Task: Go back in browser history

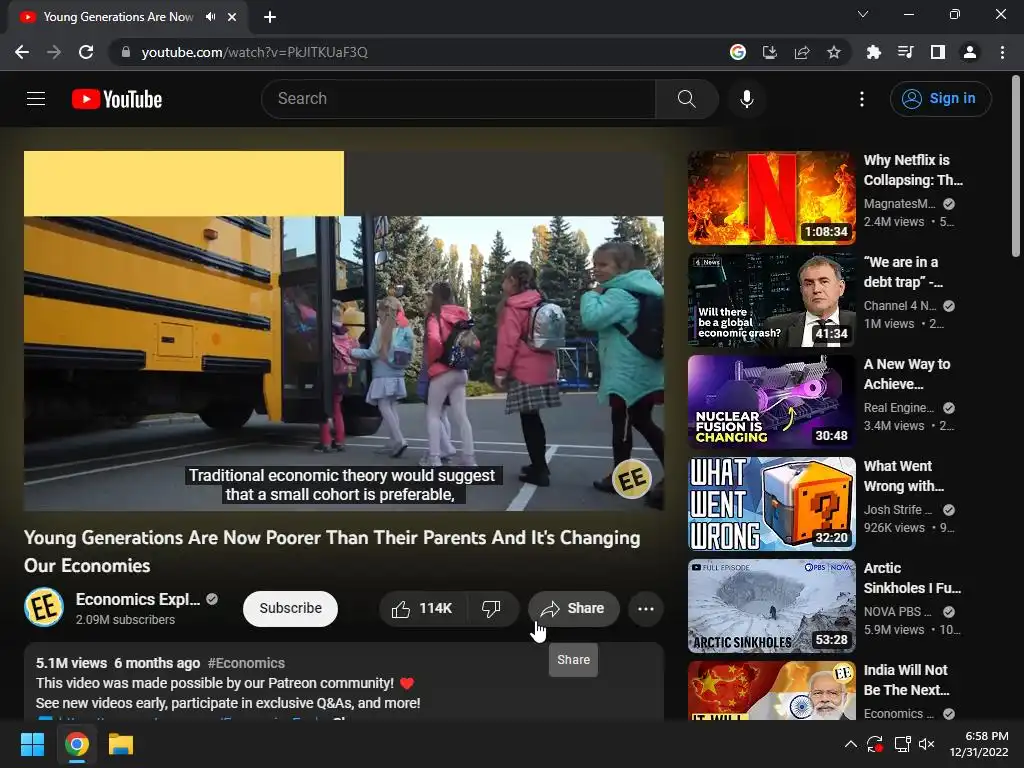Action: coord(22,52)
